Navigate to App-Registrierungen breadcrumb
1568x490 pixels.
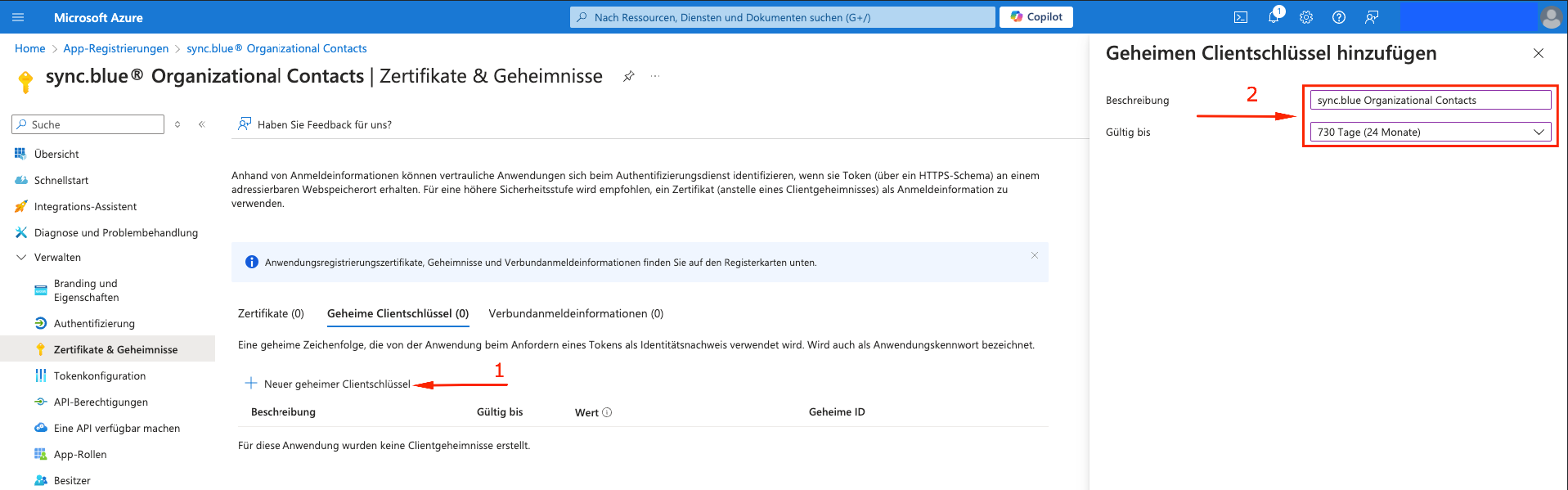(116, 48)
